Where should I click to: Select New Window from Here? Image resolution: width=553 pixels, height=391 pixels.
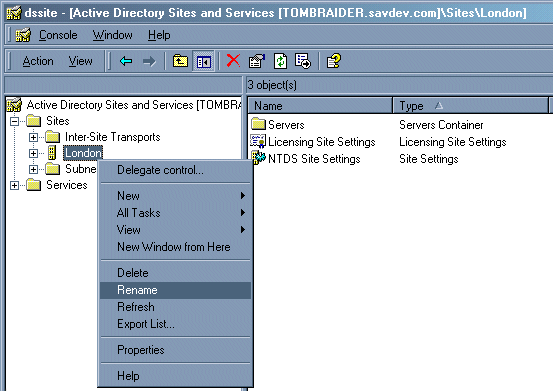coord(175,247)
